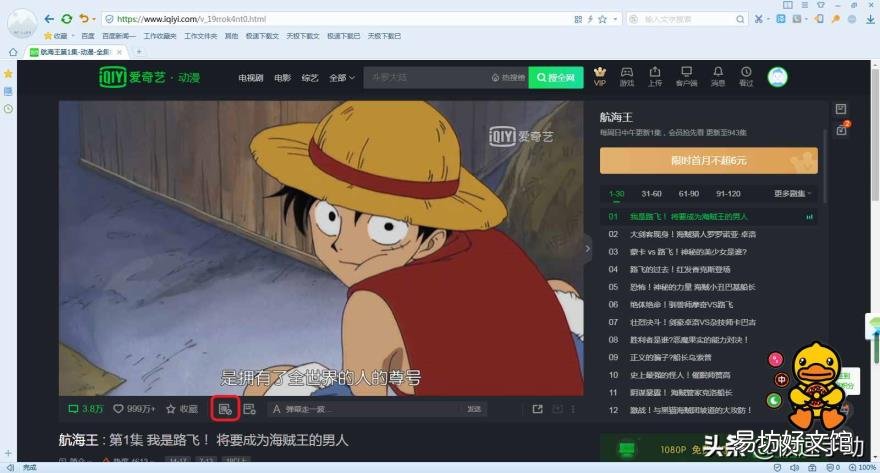
Task: Close the 航海王第1集 browser tab
Action: (119, 52)
